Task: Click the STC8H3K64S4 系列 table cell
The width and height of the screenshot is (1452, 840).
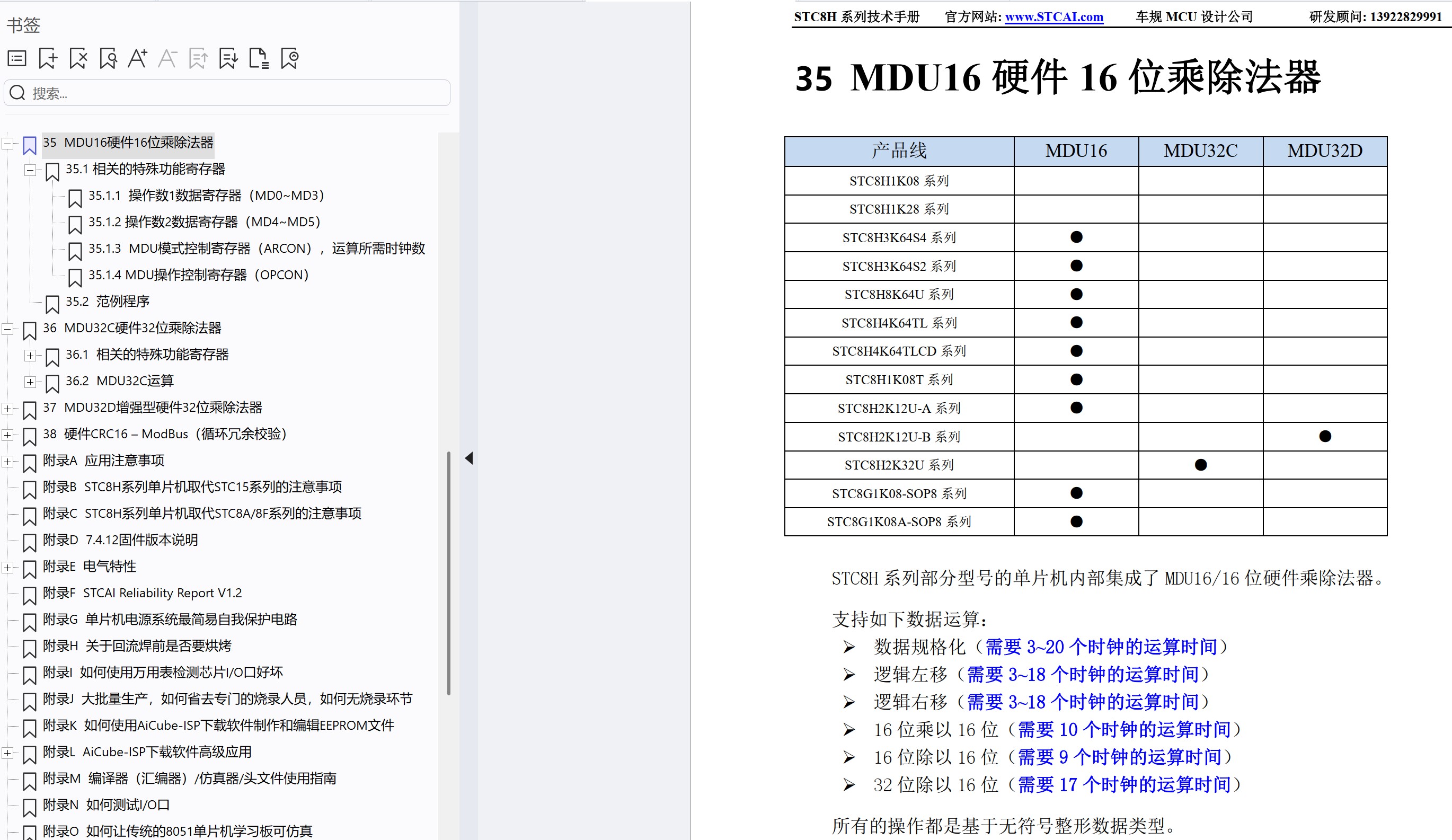Action: click(899, 237)
